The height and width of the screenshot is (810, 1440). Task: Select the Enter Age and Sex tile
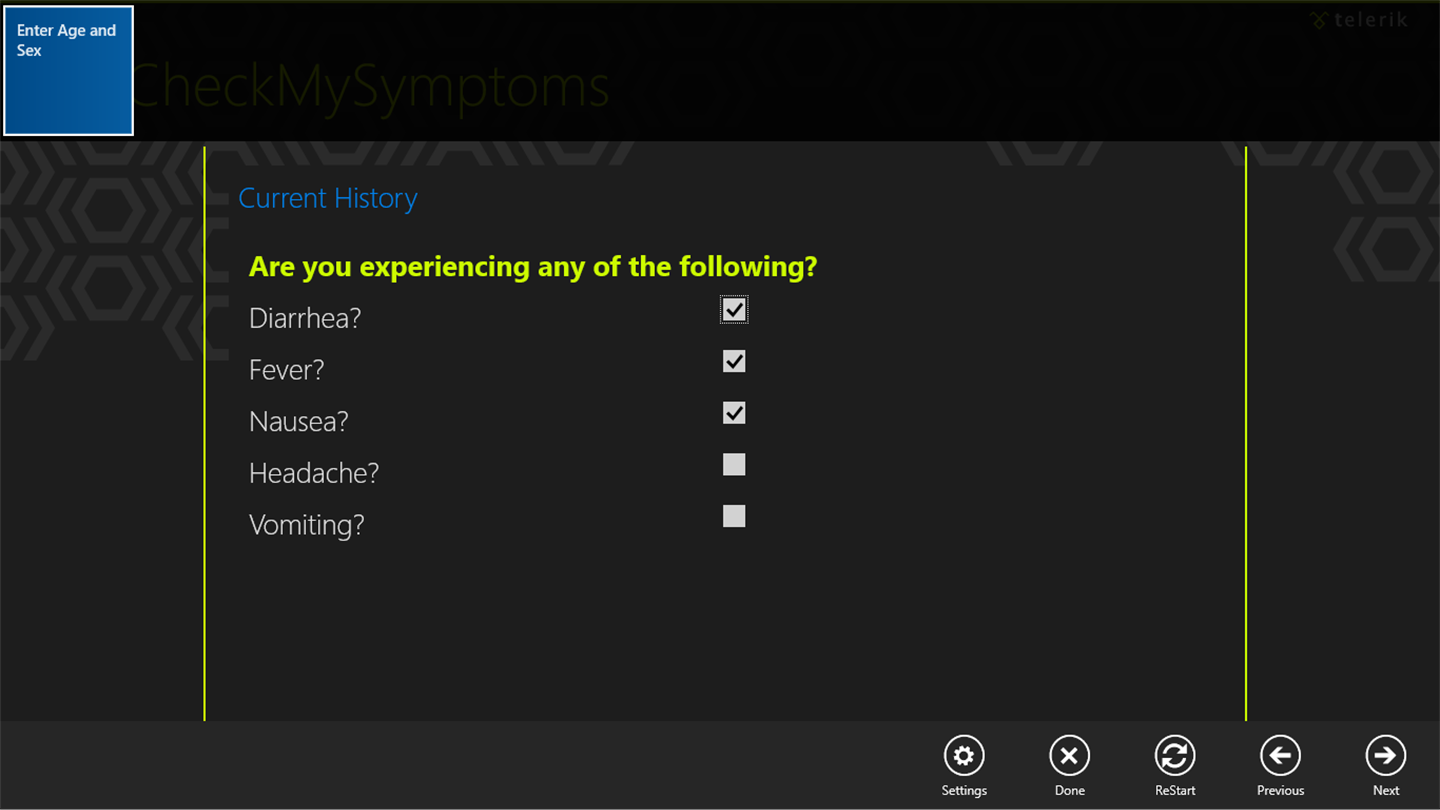69,70
